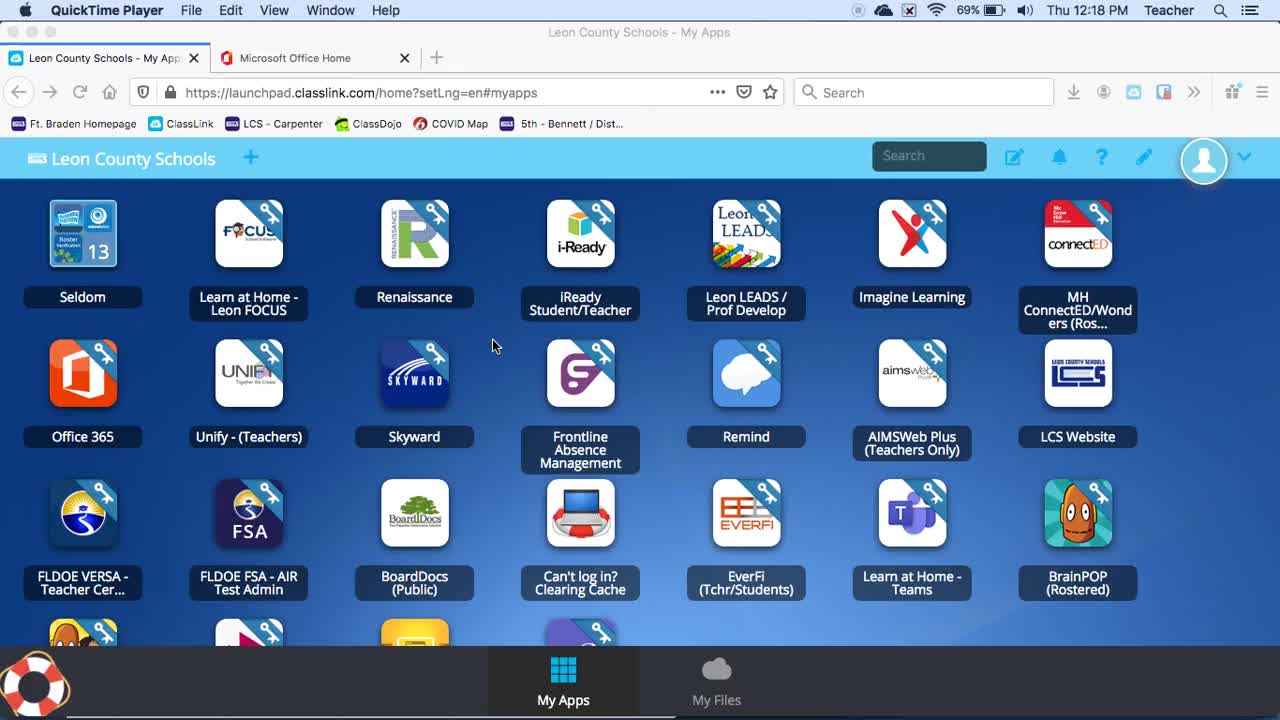Reload the page with the refresh button
1280x720 pixels.
[80, 92]
